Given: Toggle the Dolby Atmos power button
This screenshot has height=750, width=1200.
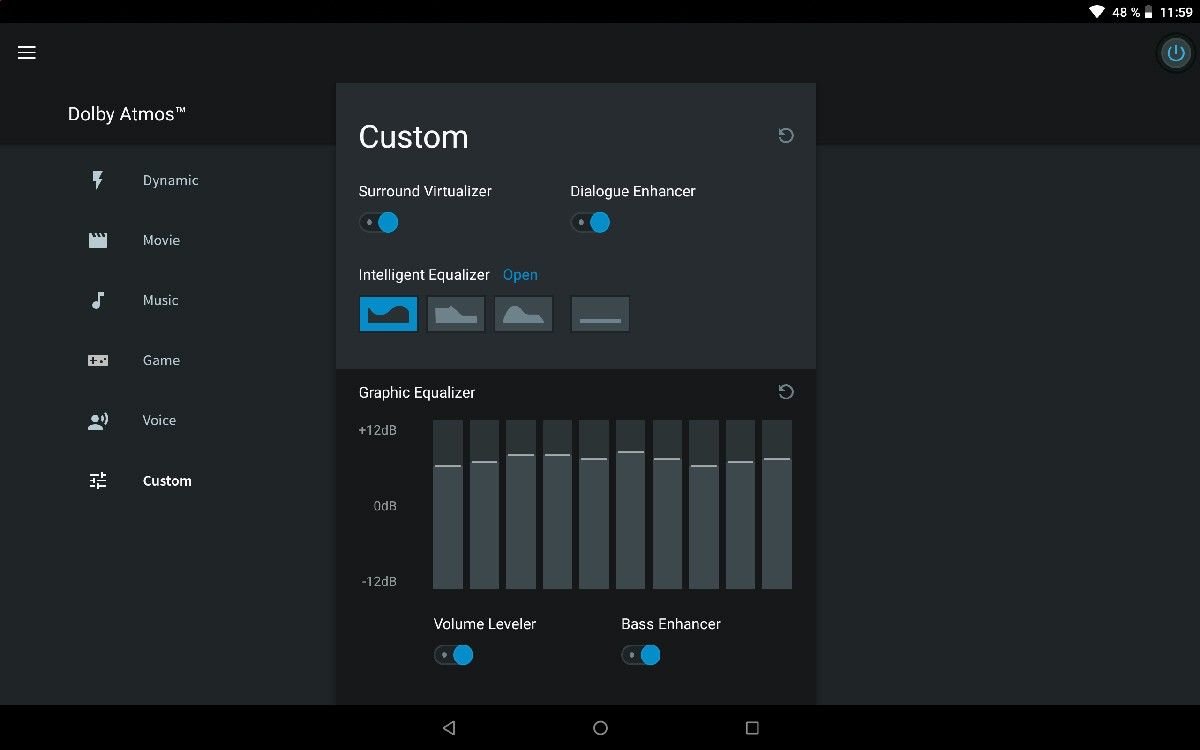Looking at the screenshot, I should tap(1175, 54).
